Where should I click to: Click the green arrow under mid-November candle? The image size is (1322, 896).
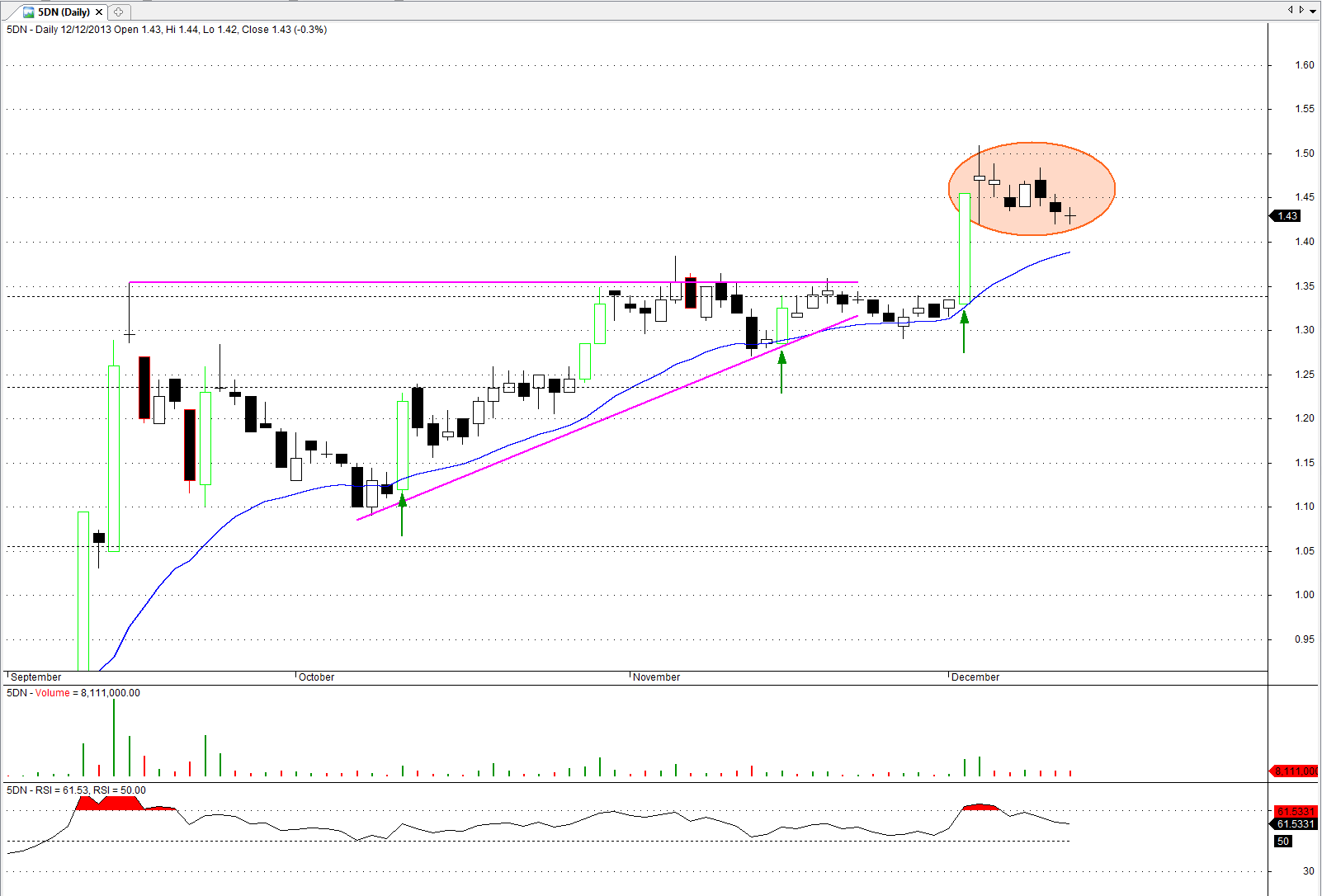(781, 371)
